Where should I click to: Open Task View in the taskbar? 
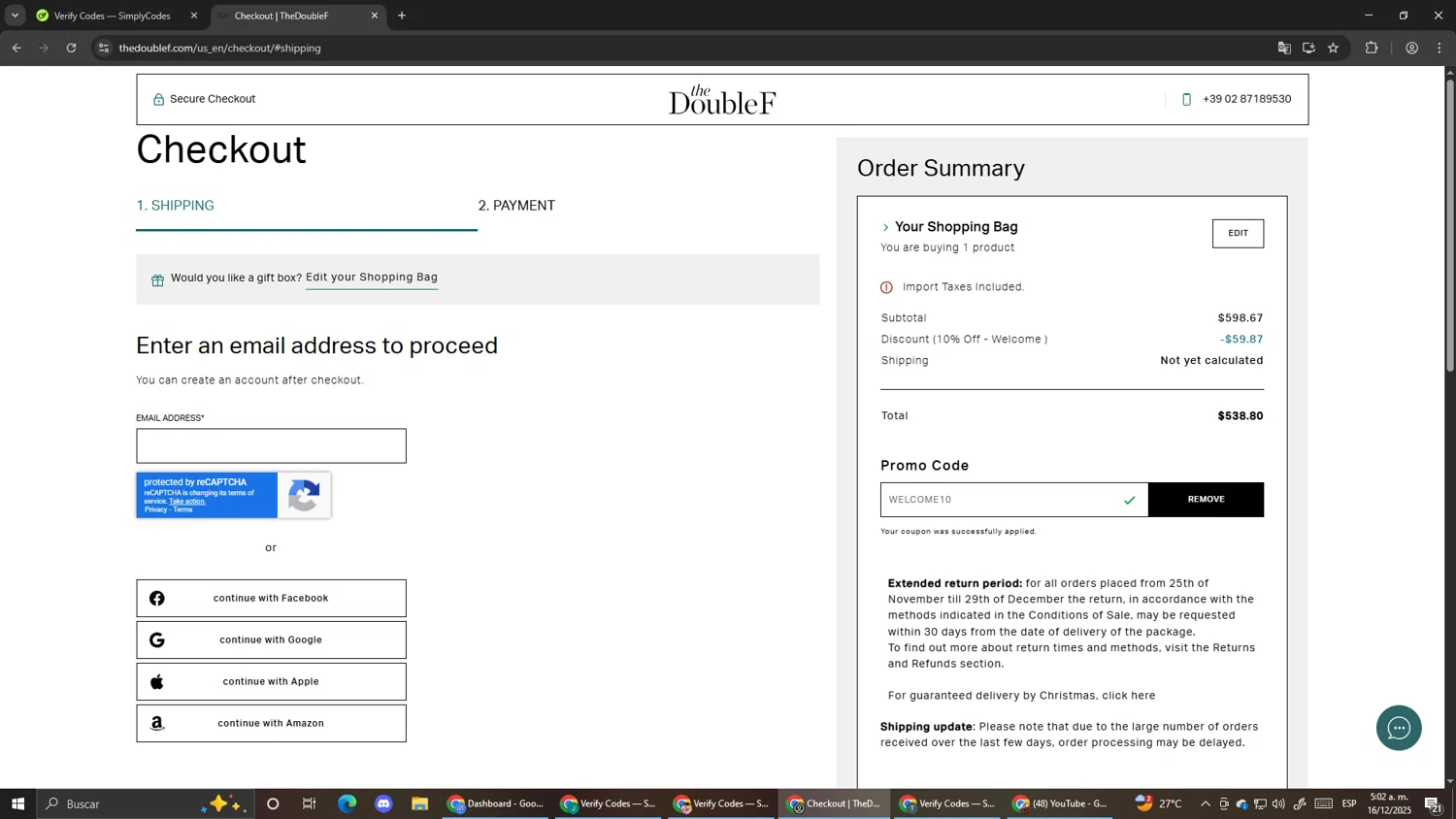click(310, 803)
